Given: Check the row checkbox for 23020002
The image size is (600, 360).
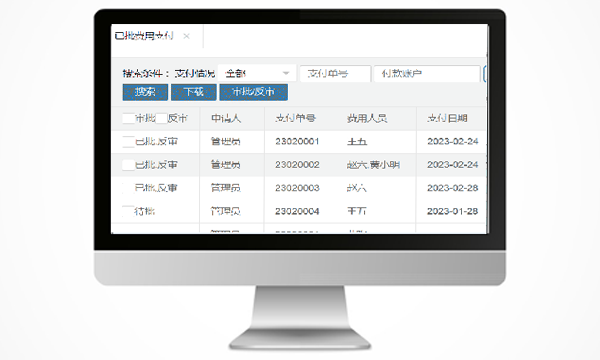Looking at the screenshot, I should 129,165.
